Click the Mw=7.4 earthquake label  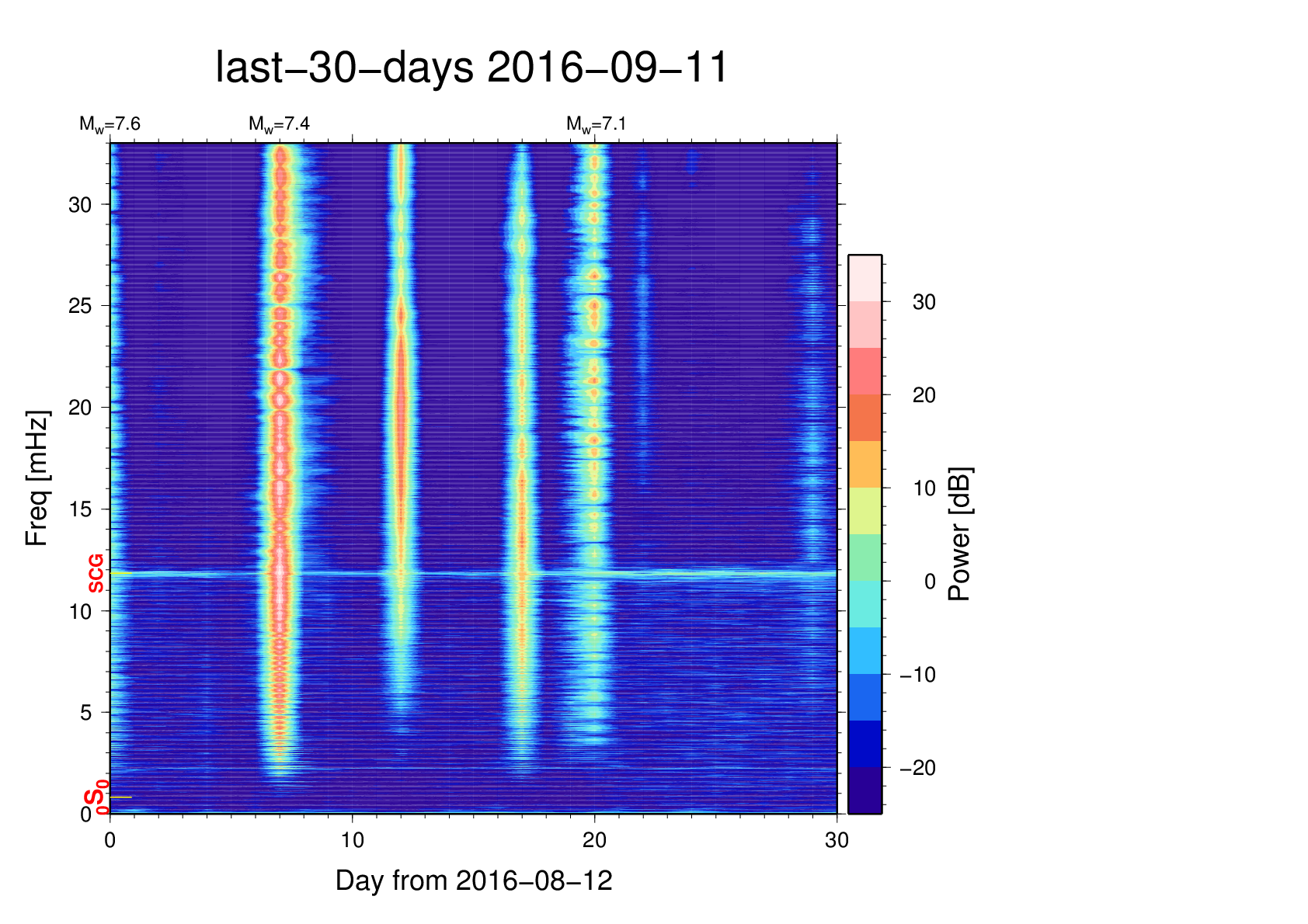[x=279, y=124]
